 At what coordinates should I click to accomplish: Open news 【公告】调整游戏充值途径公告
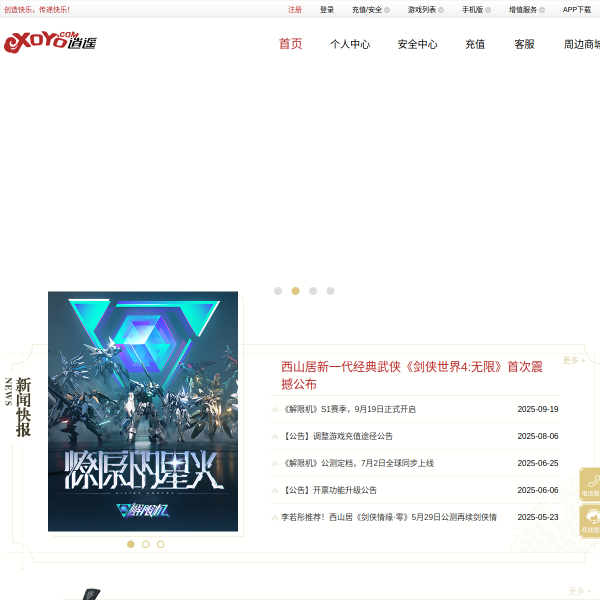[337, 436]
